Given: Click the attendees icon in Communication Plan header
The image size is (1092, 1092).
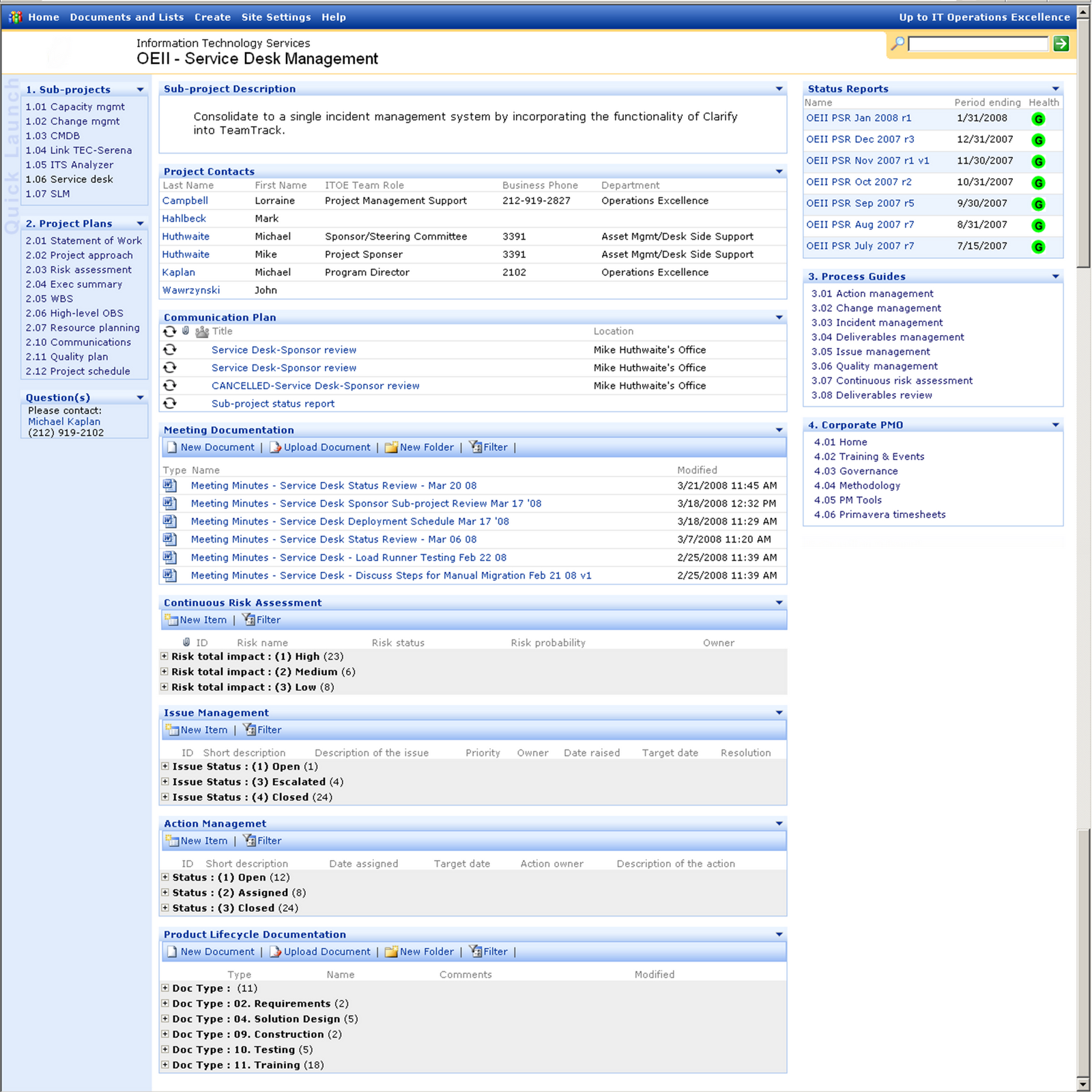Looking at the screenshot, I should (x=201, y=332).
